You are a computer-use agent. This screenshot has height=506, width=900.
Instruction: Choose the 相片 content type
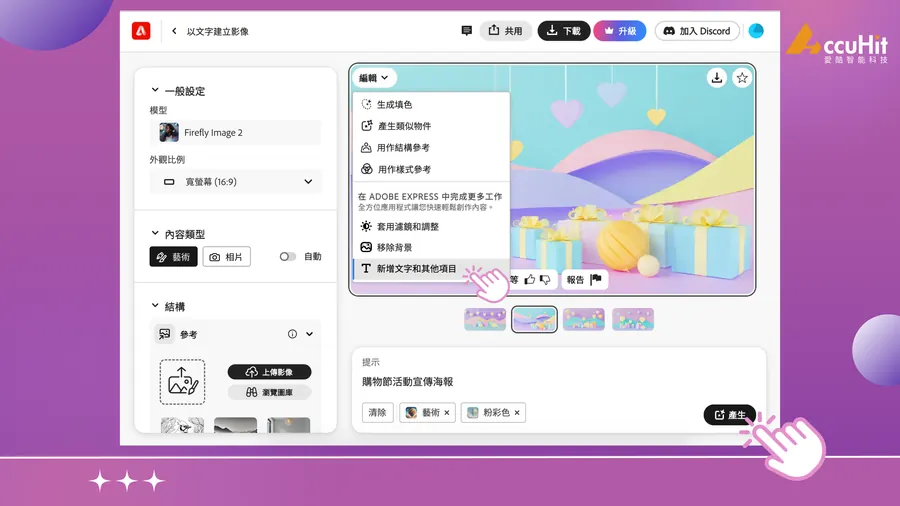[226, 256]
